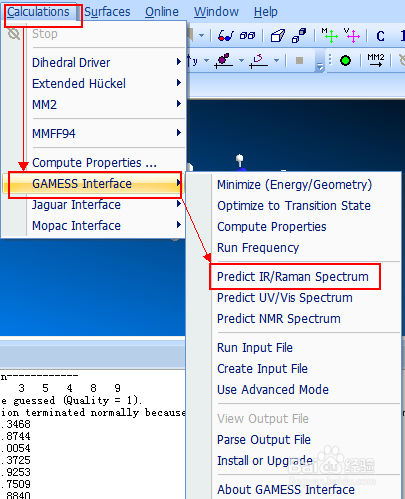Expand Jaguar Interface submenu arrow
The height and width of the screenshot is (499, 405).
pos(179,204)
